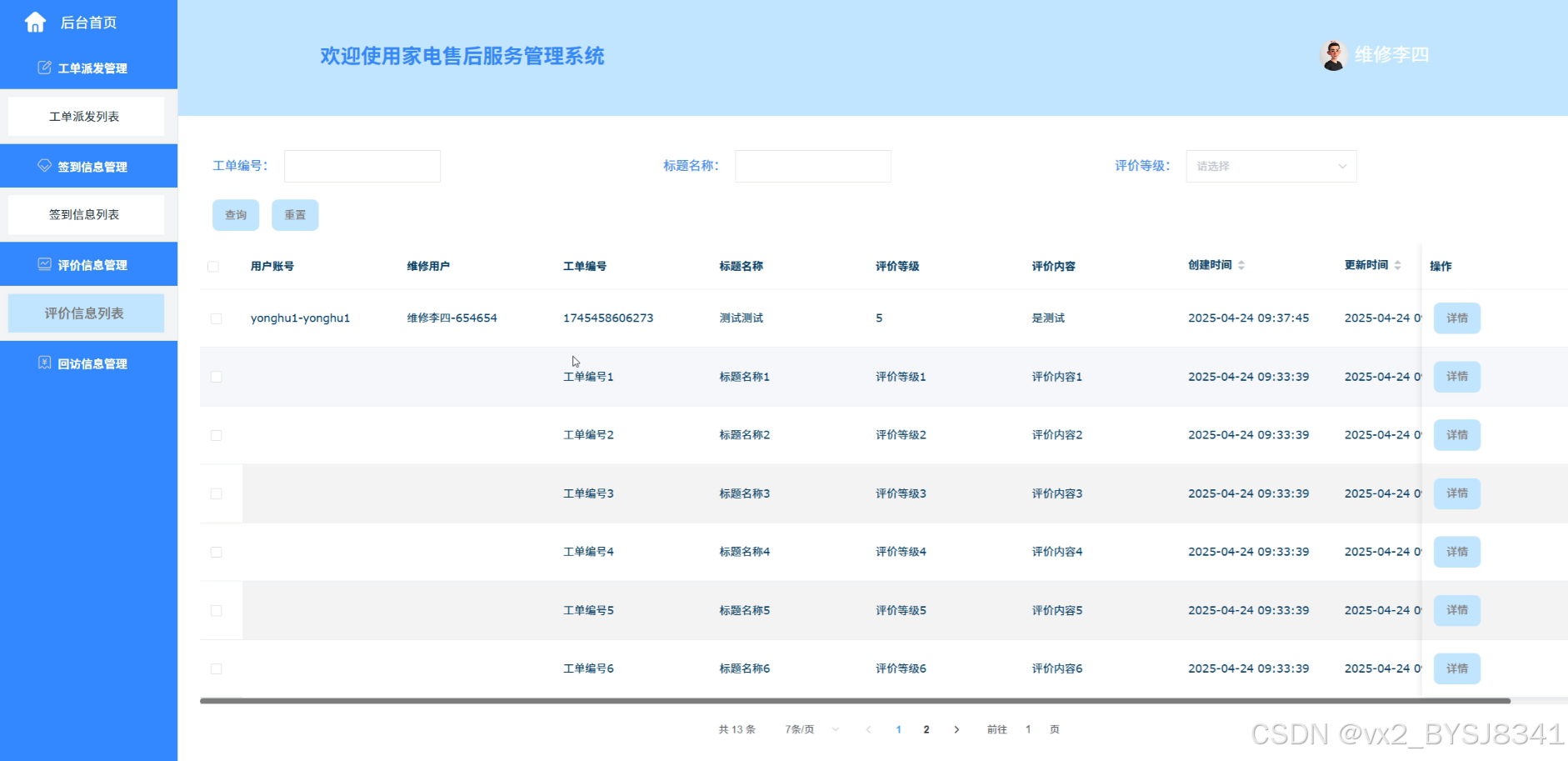The height and width of the screenshot is (761, 1568).
Task: Open 详情 for 测试测试 row
Action: click(x=1457, y=318)
